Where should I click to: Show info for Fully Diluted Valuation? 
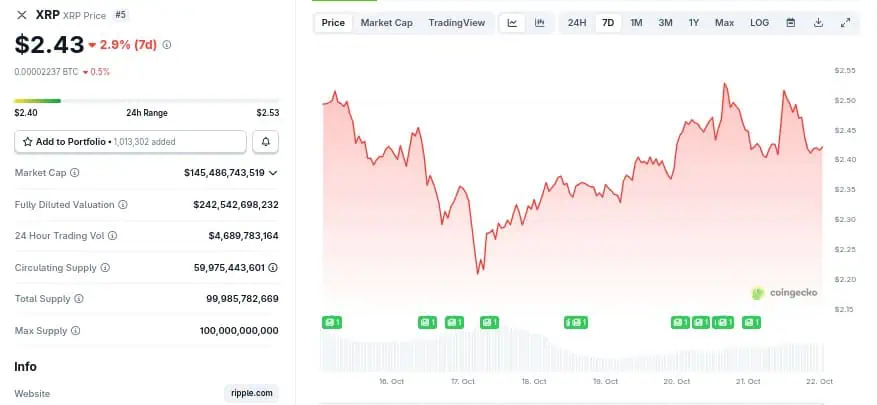pyautogui.click(x=123, y=205)
